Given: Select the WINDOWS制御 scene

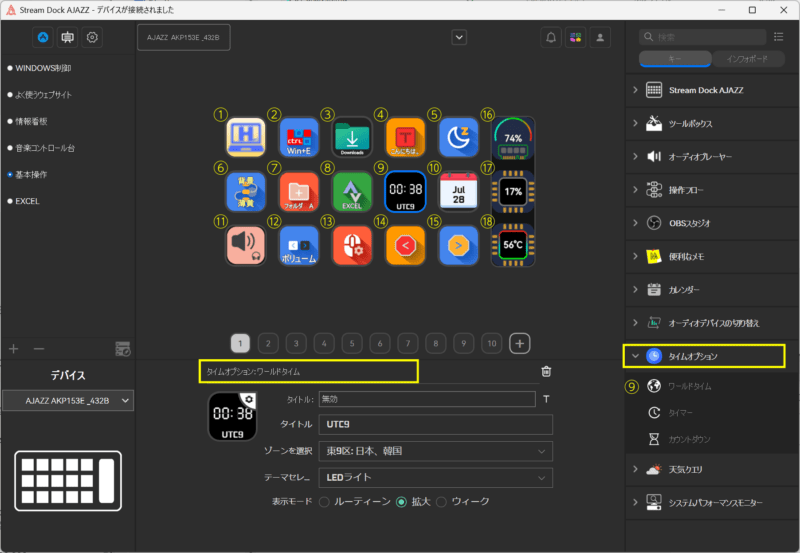Looking at the screenshot, I should click(x=43, y=68).
